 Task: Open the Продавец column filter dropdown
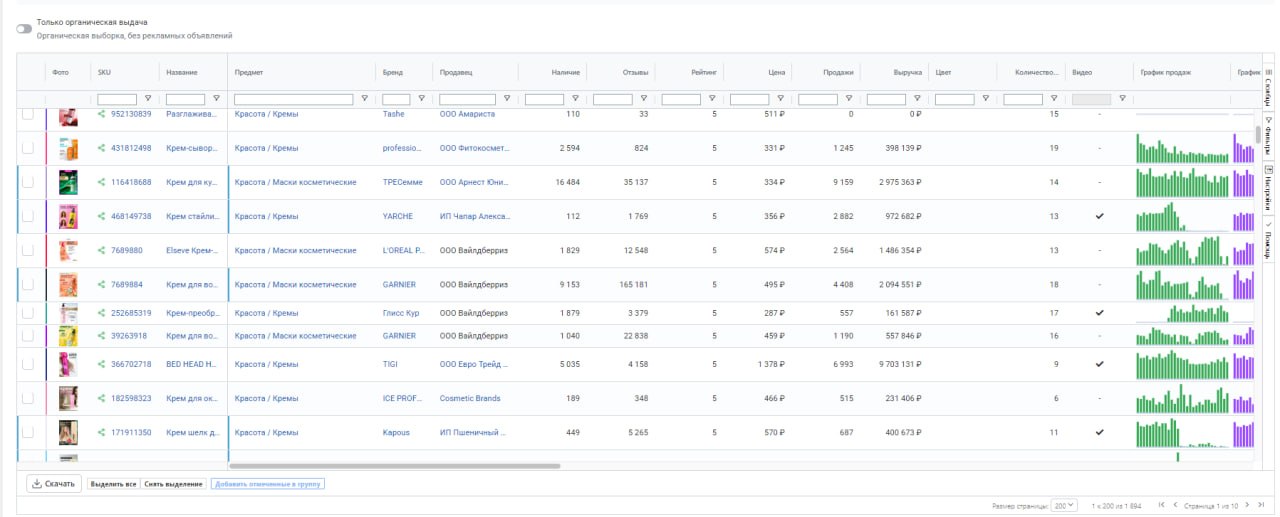507,98
